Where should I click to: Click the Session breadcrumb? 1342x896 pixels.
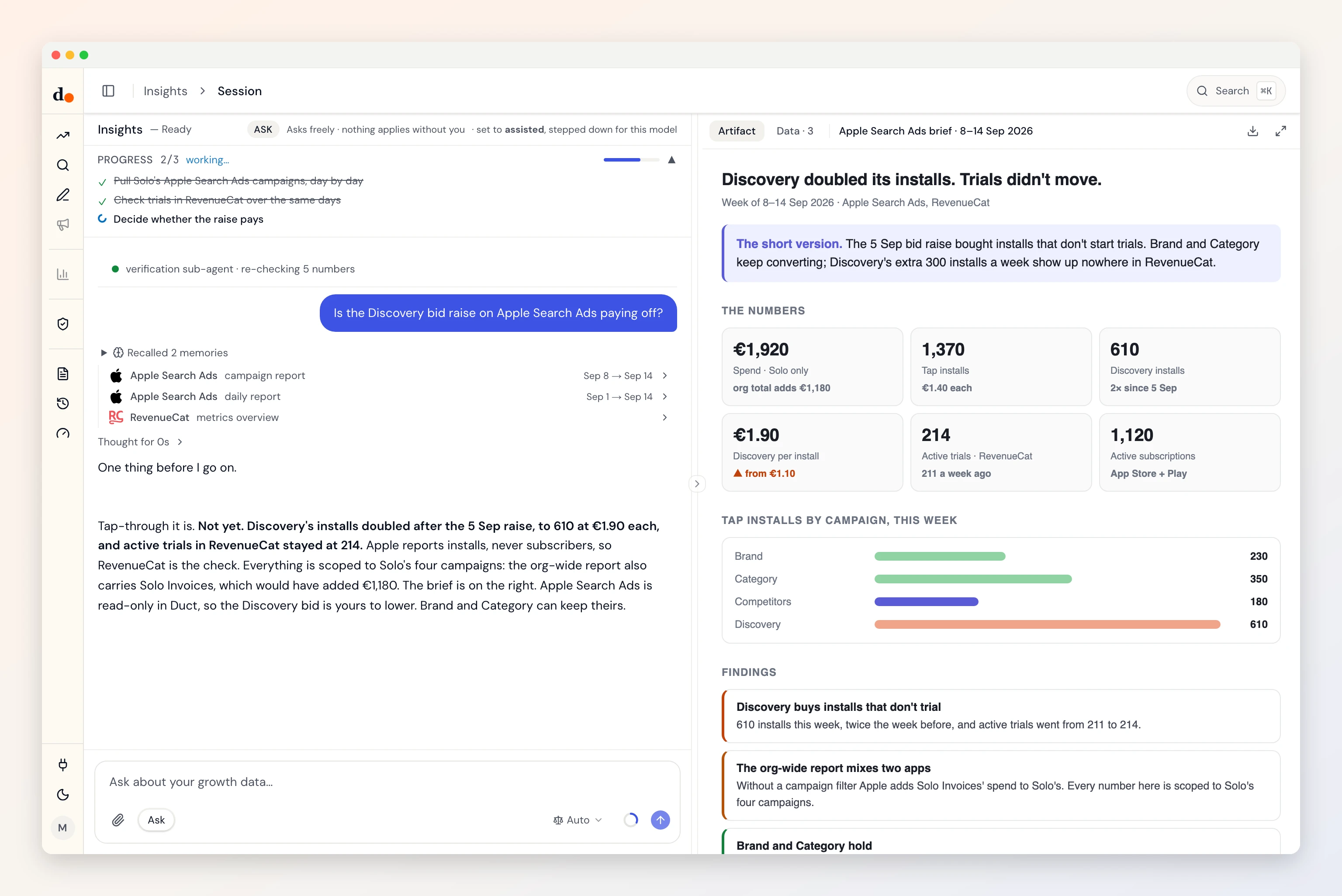(239, 91)
